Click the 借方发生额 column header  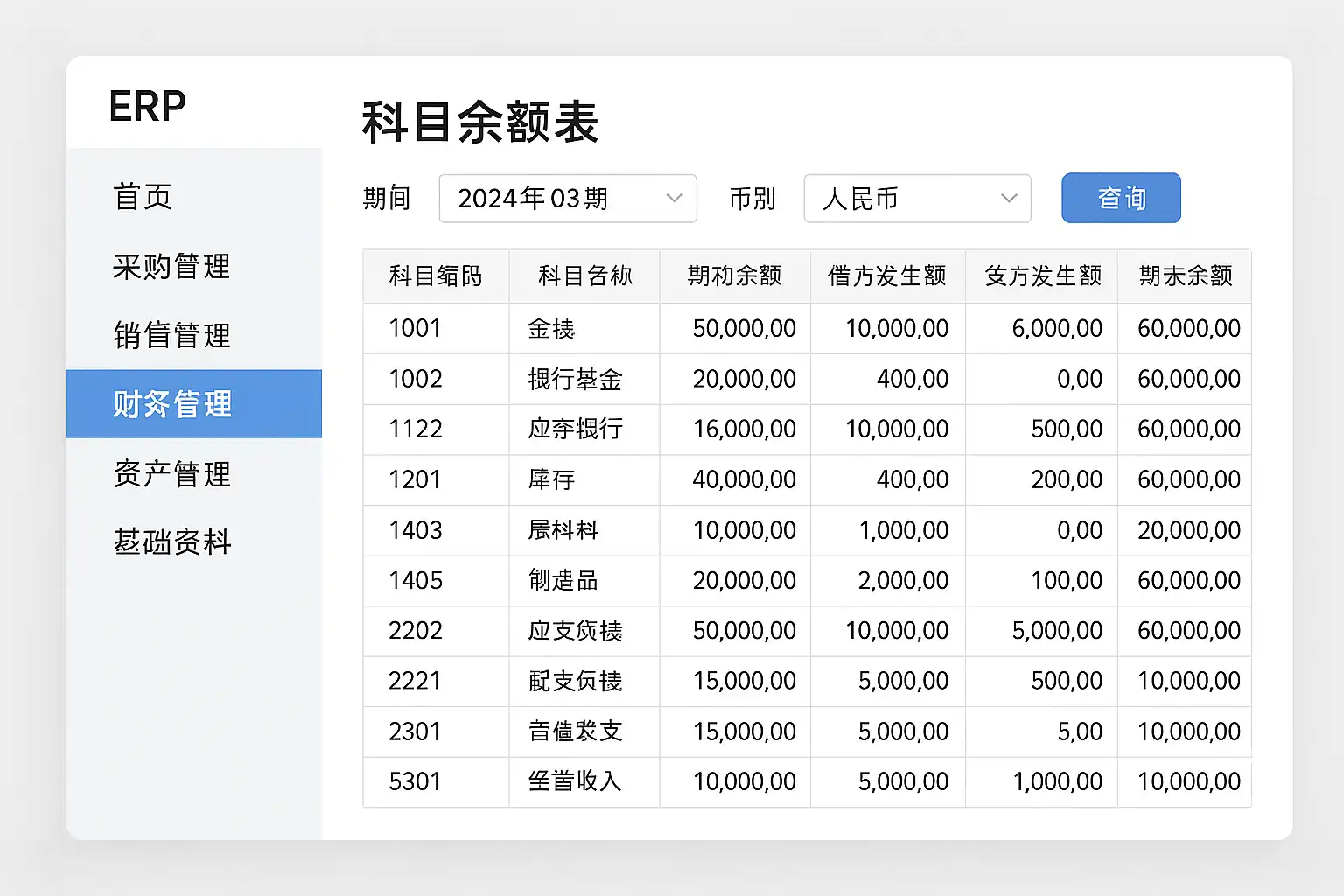[x=887, y=276]
